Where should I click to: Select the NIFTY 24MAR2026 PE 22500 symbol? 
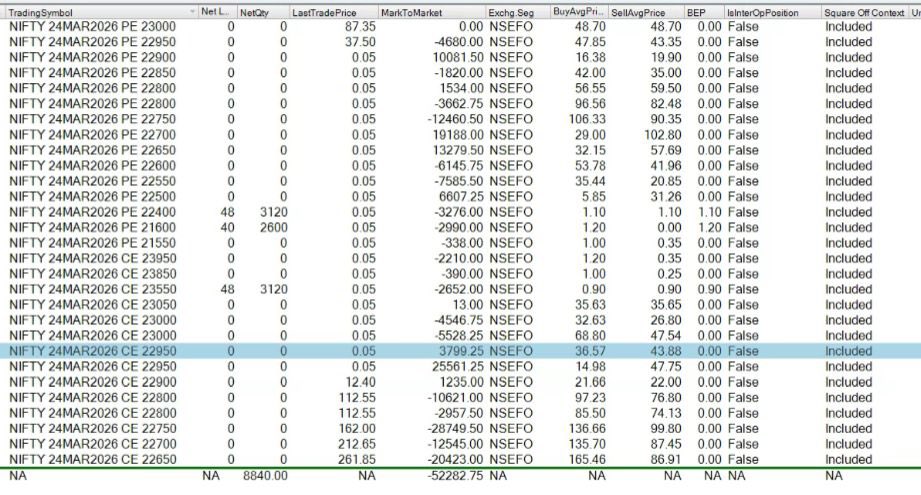coord(92,196)
